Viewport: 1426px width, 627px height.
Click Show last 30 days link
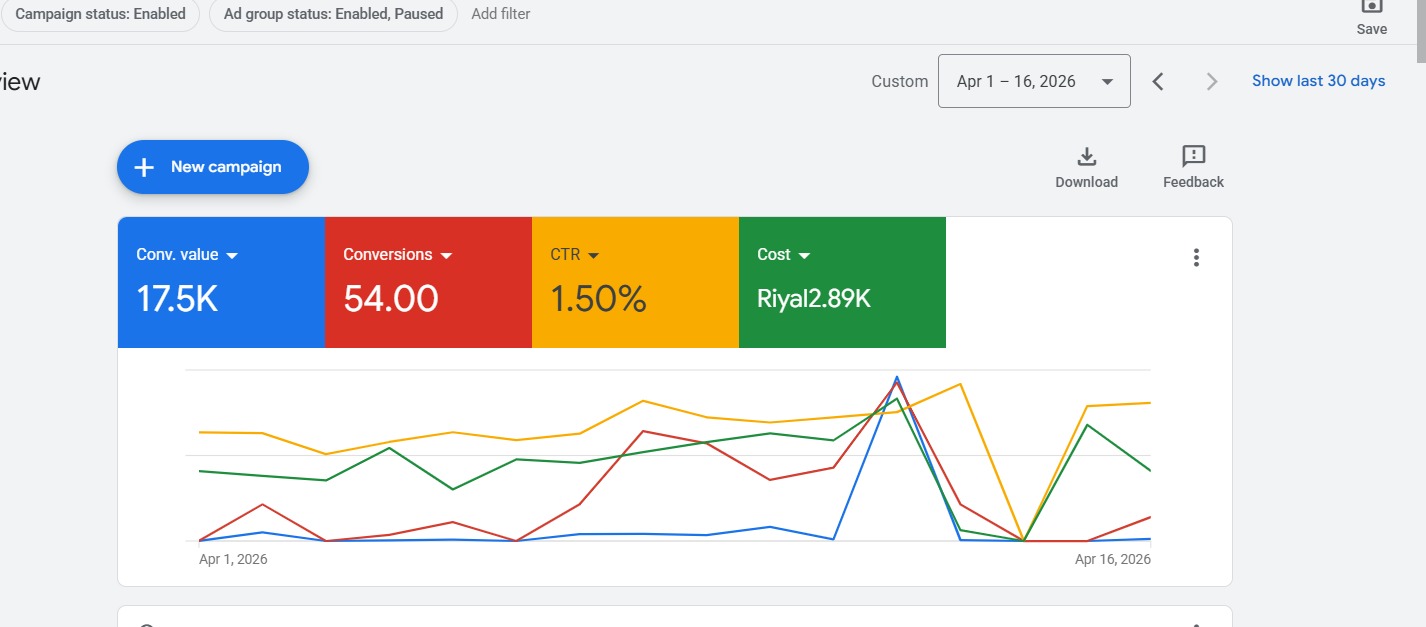[1318, 81]
